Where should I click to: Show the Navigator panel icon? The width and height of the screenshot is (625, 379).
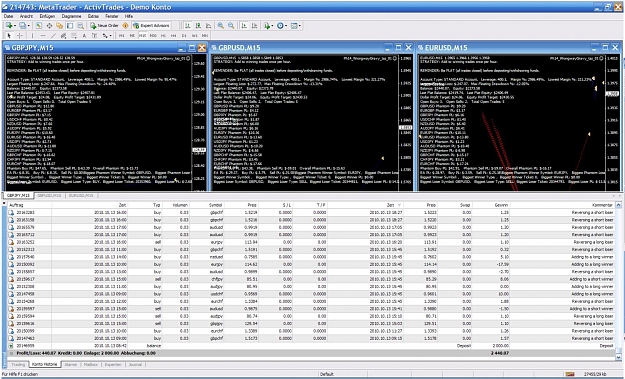point(59,26)
